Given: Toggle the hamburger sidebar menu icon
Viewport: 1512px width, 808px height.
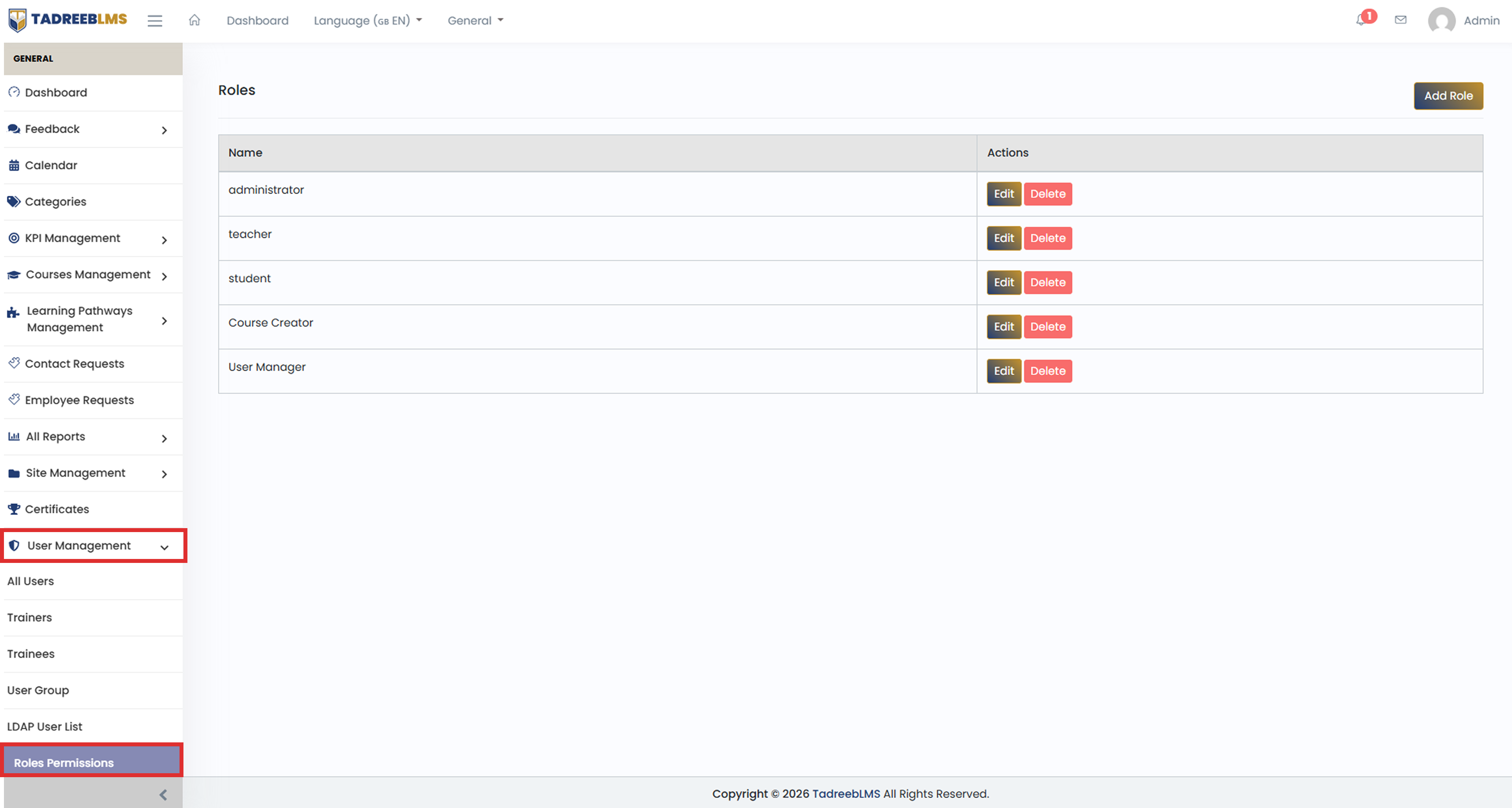Looking at the screenshot, I should tap(154, 21).
